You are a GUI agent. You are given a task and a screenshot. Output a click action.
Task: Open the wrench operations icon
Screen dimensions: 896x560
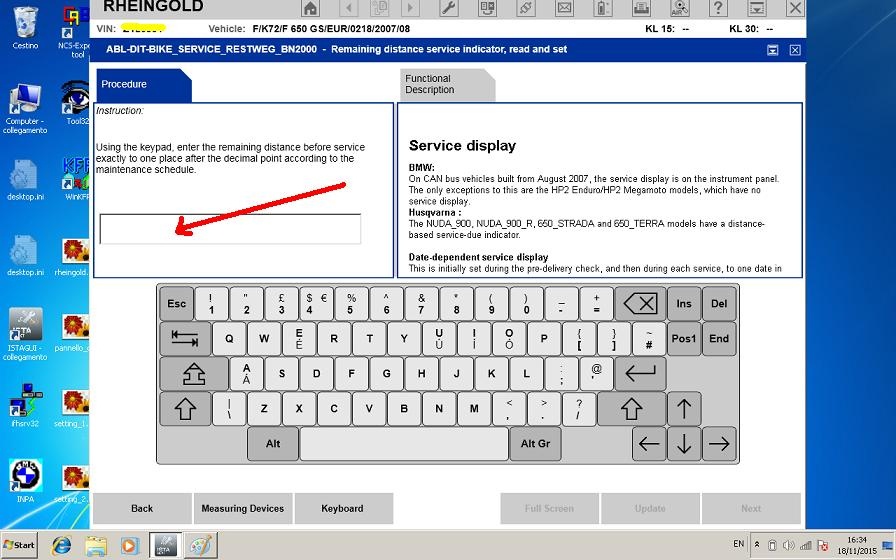pos(449,8)
